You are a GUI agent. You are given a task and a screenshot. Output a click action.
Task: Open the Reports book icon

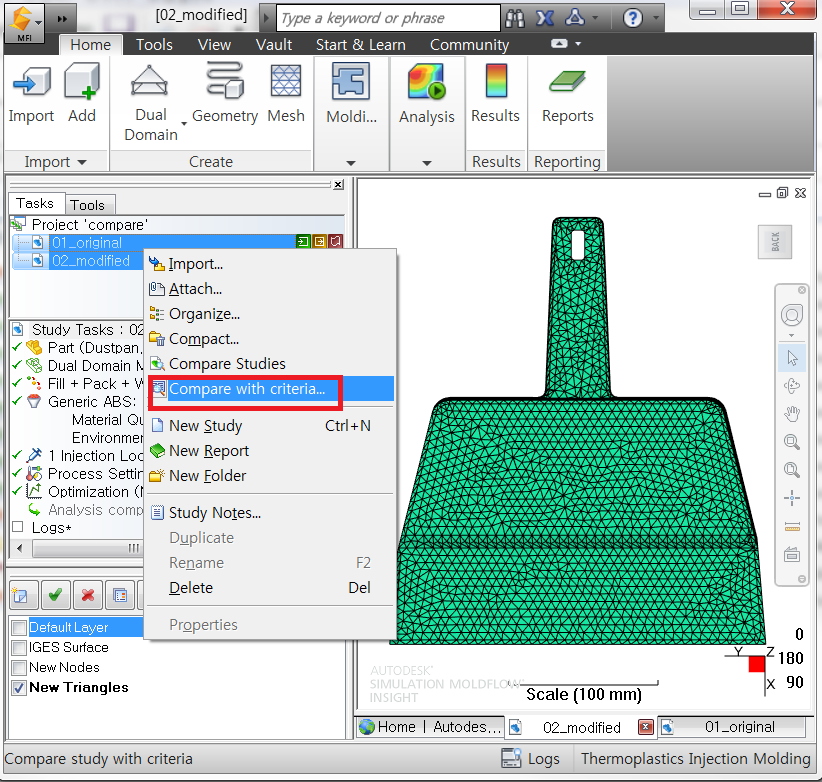pos(567,81)
